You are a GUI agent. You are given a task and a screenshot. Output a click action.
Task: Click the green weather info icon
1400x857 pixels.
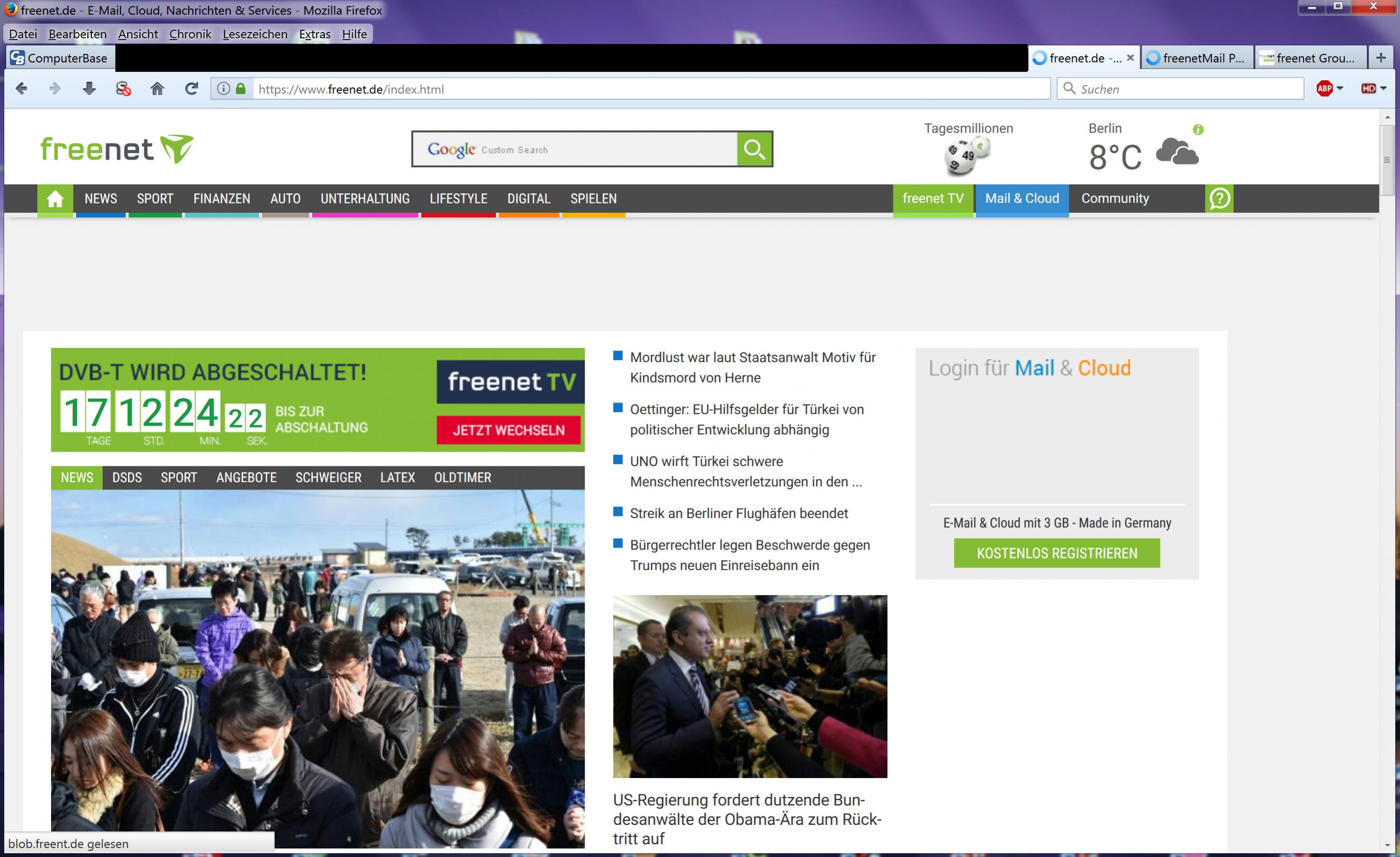(1199, 130)
